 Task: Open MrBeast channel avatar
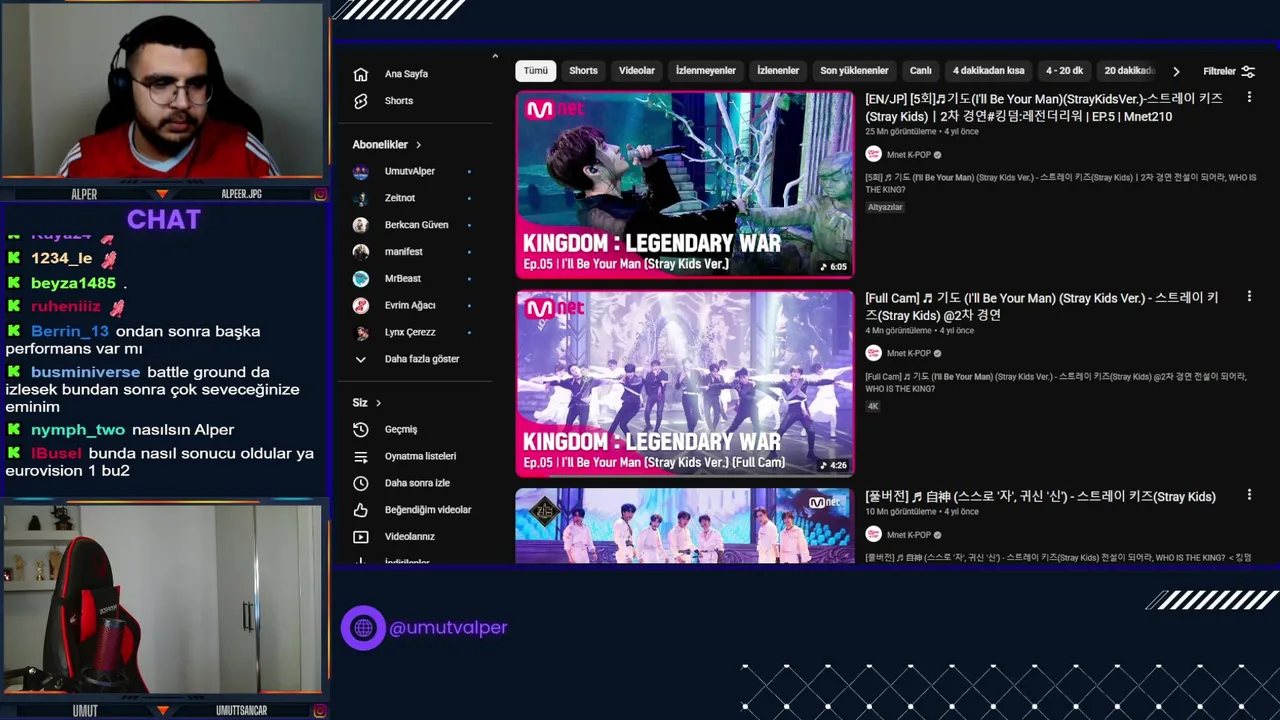click(361, 278)
